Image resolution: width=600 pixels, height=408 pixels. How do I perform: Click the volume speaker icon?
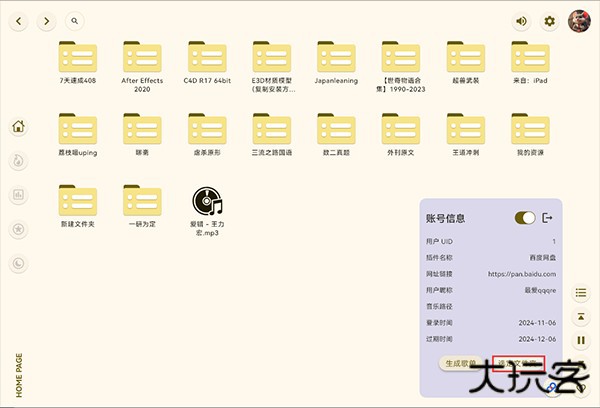click(x=521, y=21)
